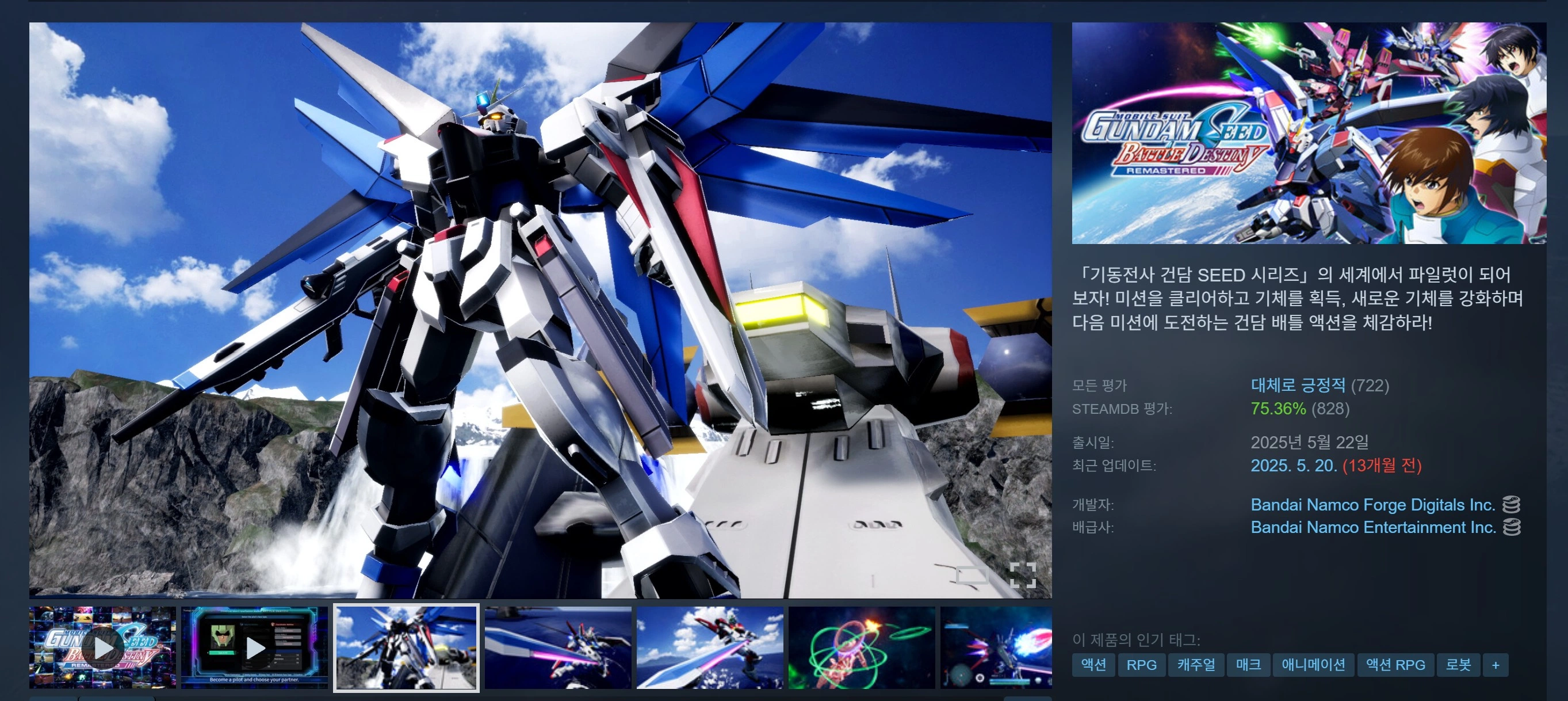This screenshot has height=701, width=1568.
Task: Click the '모든 평가' label
Action: [x=1099, y=385]
